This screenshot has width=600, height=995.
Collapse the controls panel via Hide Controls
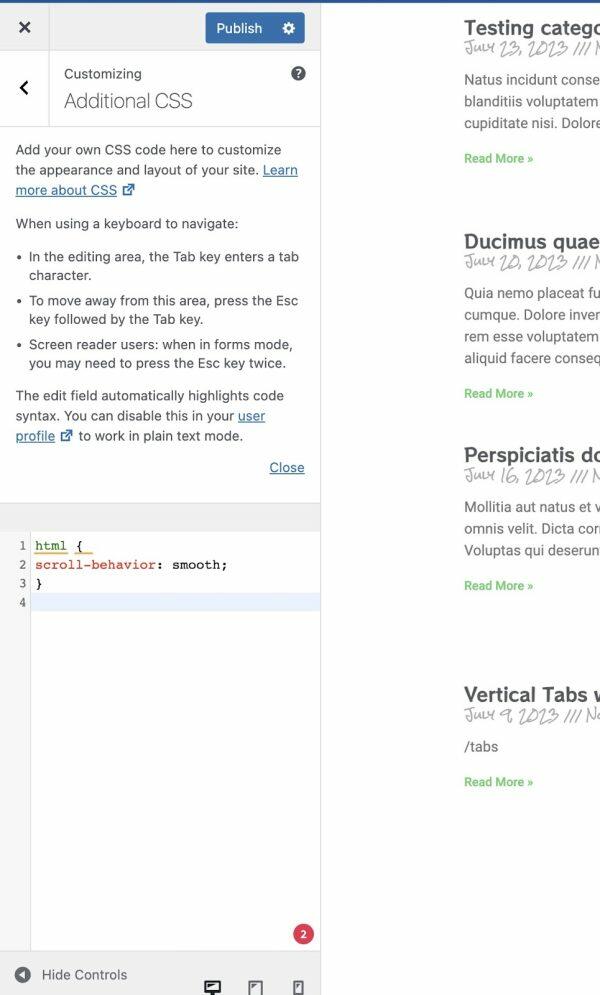(x=84, y=974)
